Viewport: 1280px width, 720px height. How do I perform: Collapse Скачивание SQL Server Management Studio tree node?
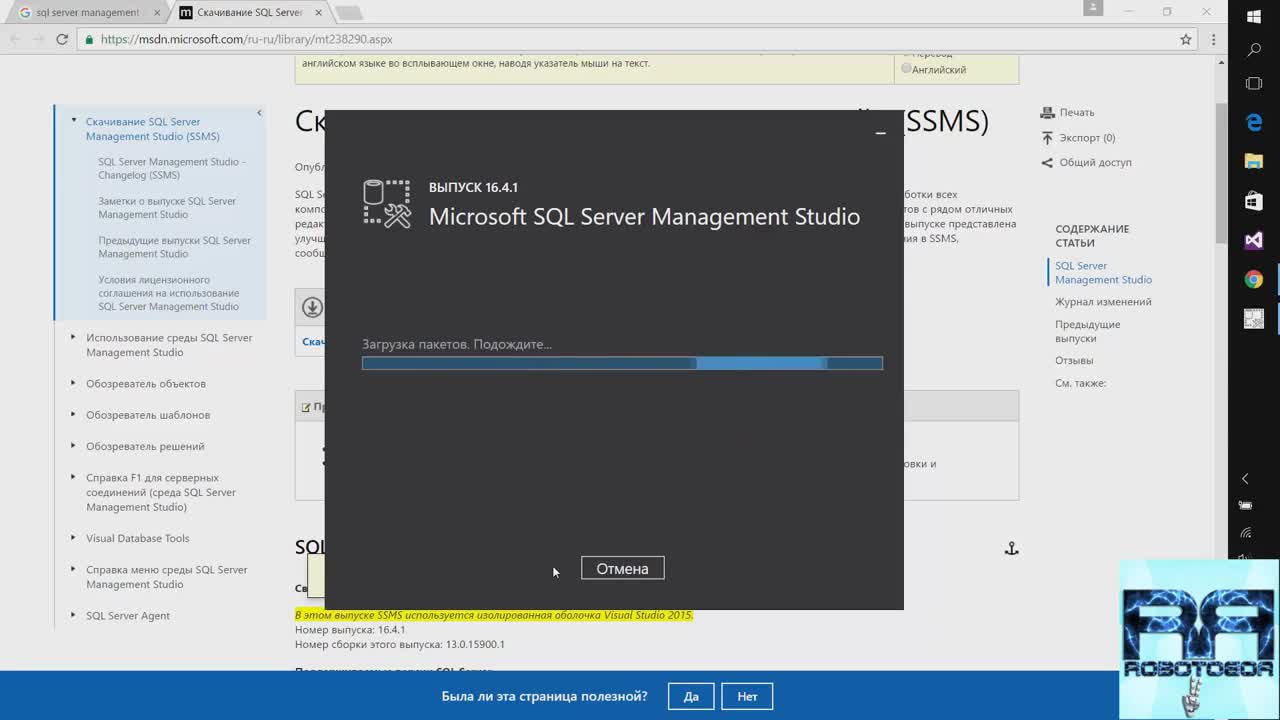(x=73, y=121)
